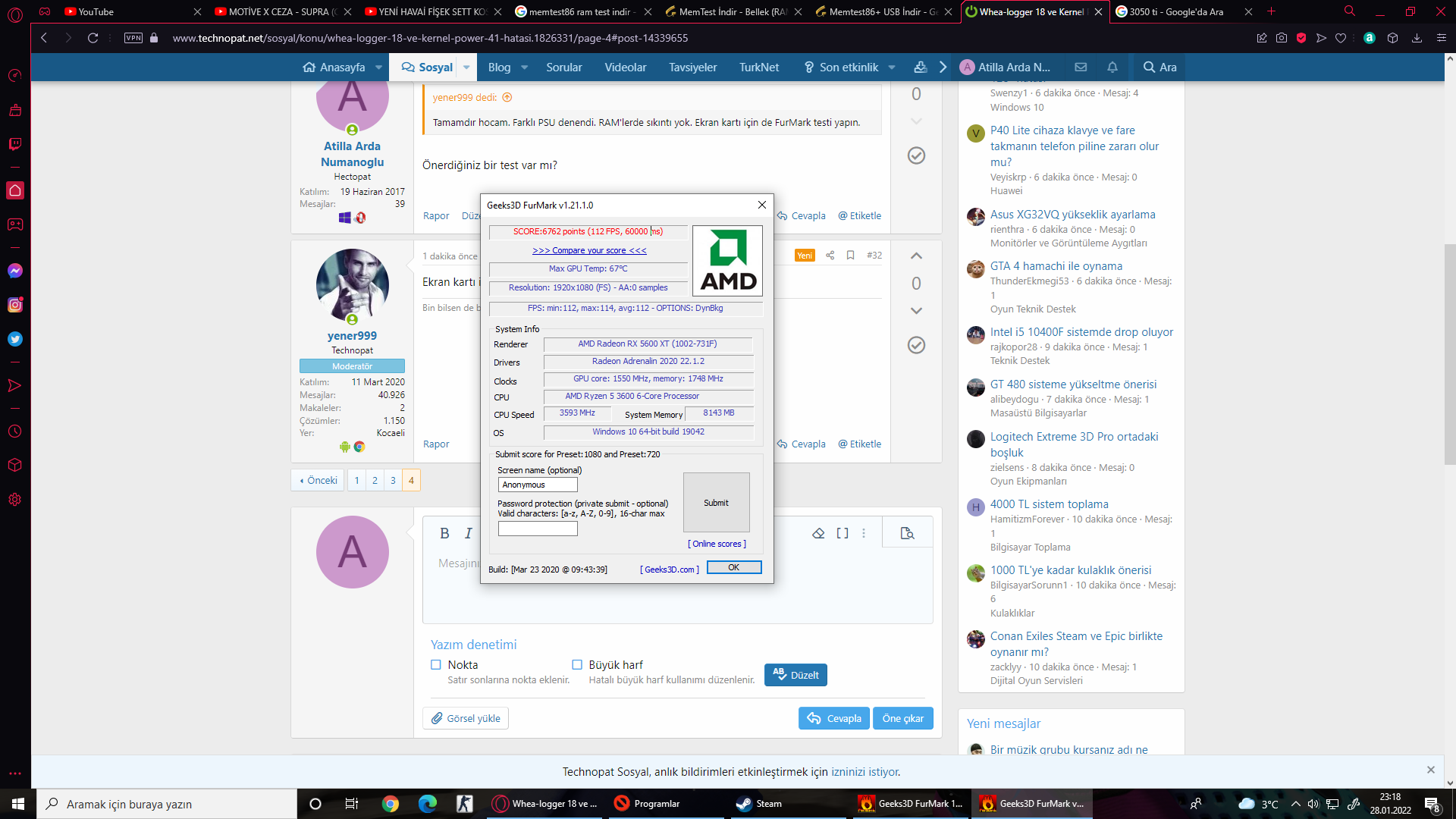The height and width of the screenshot is (819, 1456).
Task: Click the eraser remove-formatting icon
Action: [818, 533]
